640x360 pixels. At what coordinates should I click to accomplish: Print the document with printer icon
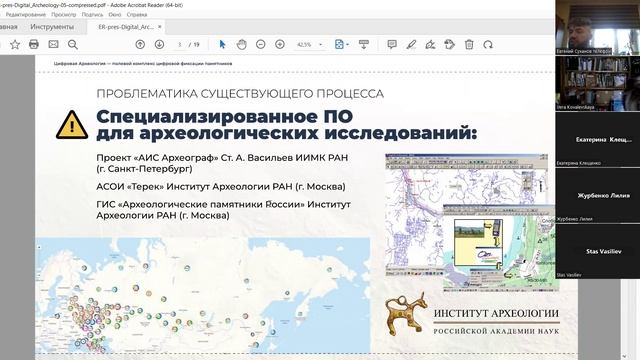pos(34,44)
